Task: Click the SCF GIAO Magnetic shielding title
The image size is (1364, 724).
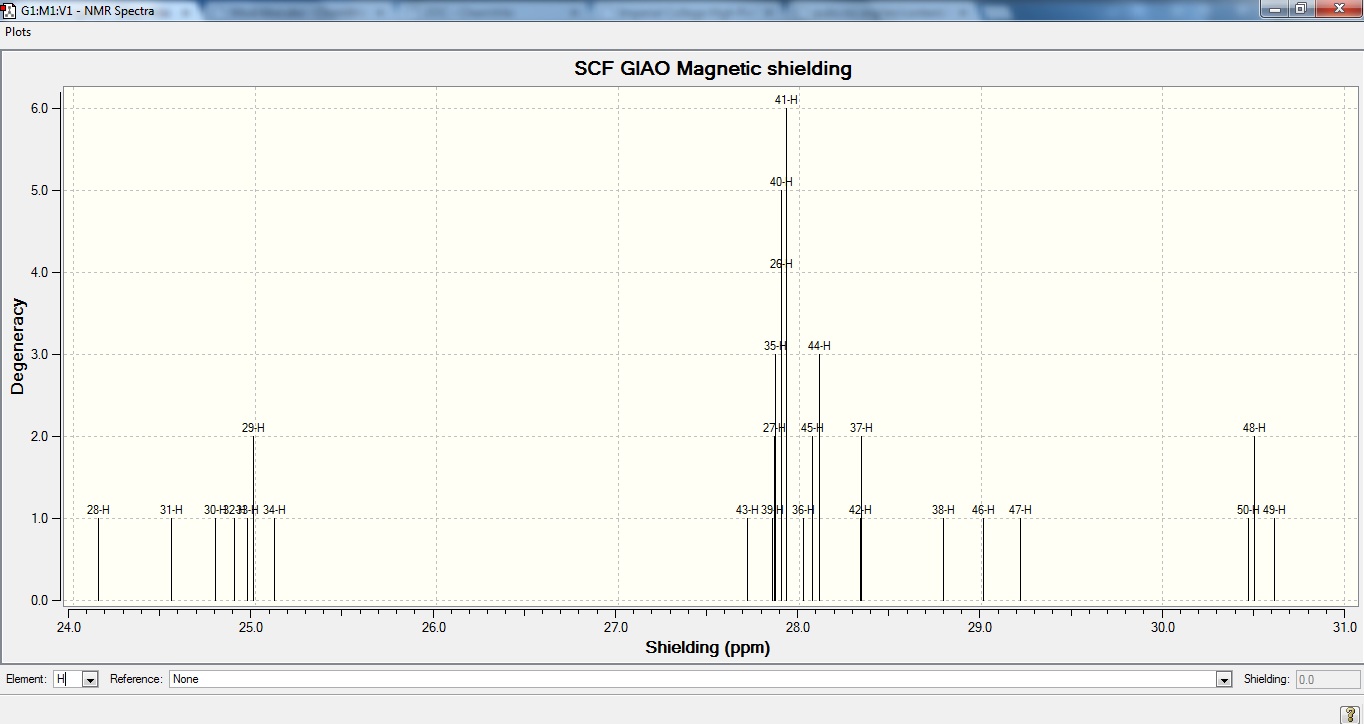Action: point(713,69)
